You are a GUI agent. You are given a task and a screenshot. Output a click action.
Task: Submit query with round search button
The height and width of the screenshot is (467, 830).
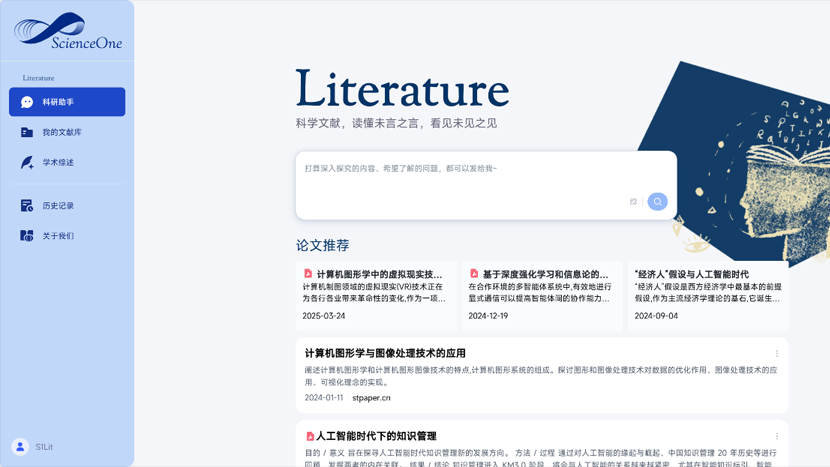tap(657, 202)
